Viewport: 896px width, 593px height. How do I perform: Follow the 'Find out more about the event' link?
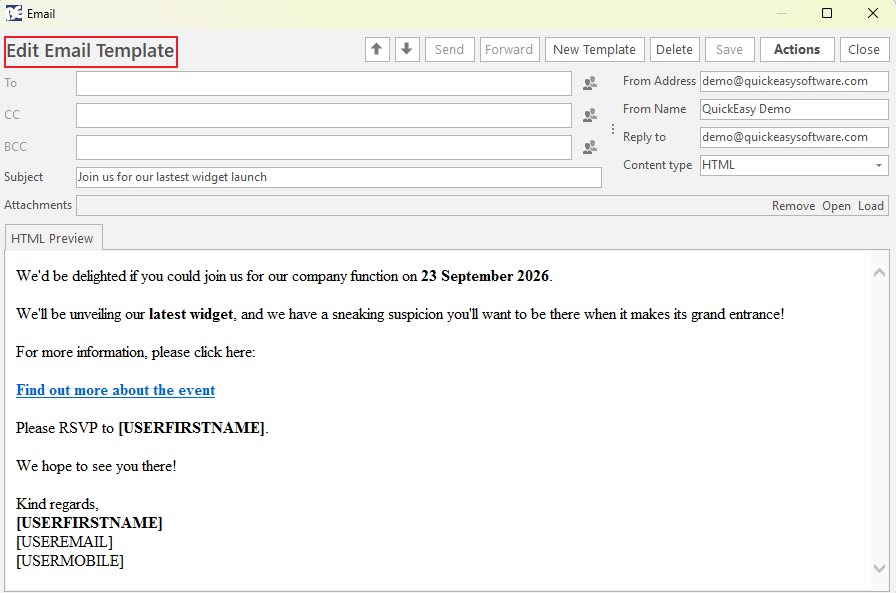click(115, 390)
